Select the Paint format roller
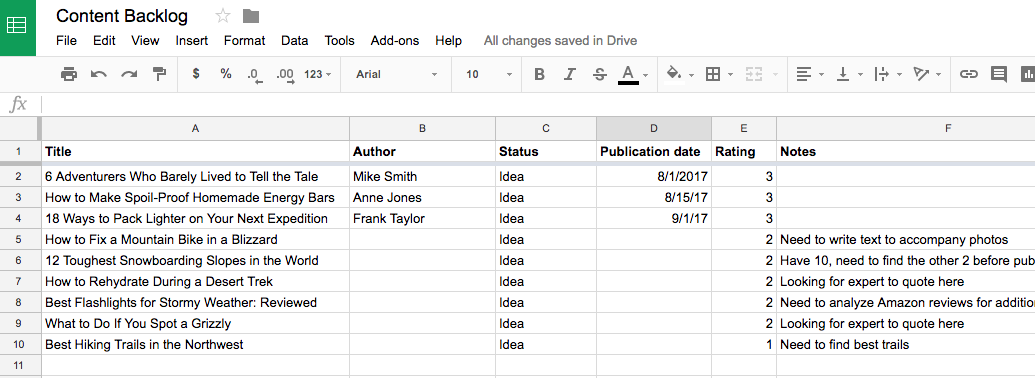 tap(159, 74)
